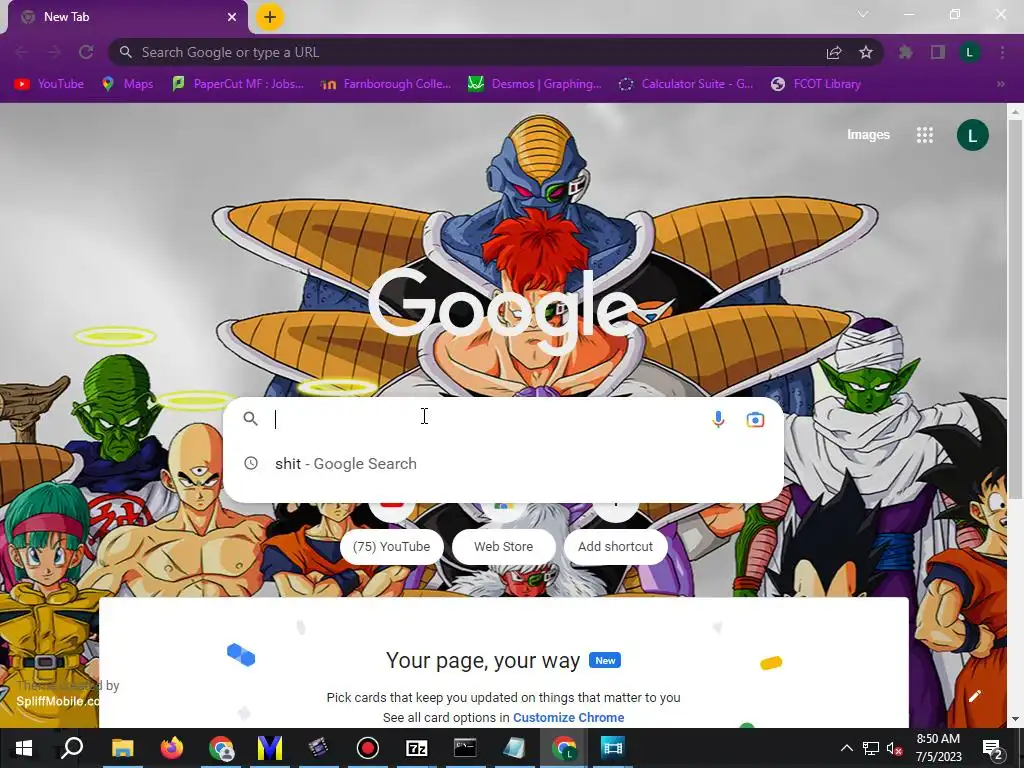Open the yellow M app in taskbar
This screenshot has width=1024, height=768.
click(270, 748)
